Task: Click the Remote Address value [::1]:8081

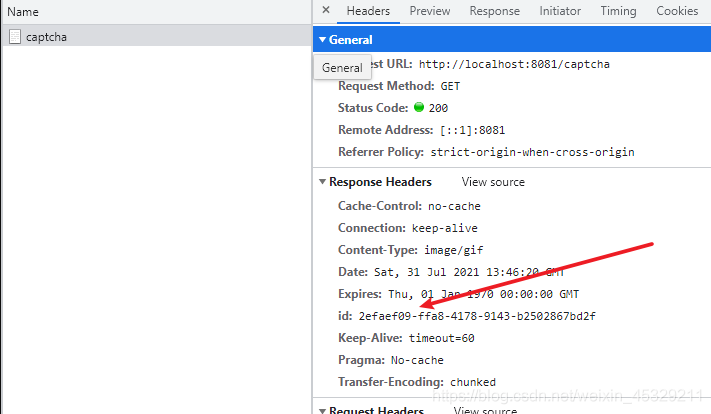Action: (x=472, y=130)
